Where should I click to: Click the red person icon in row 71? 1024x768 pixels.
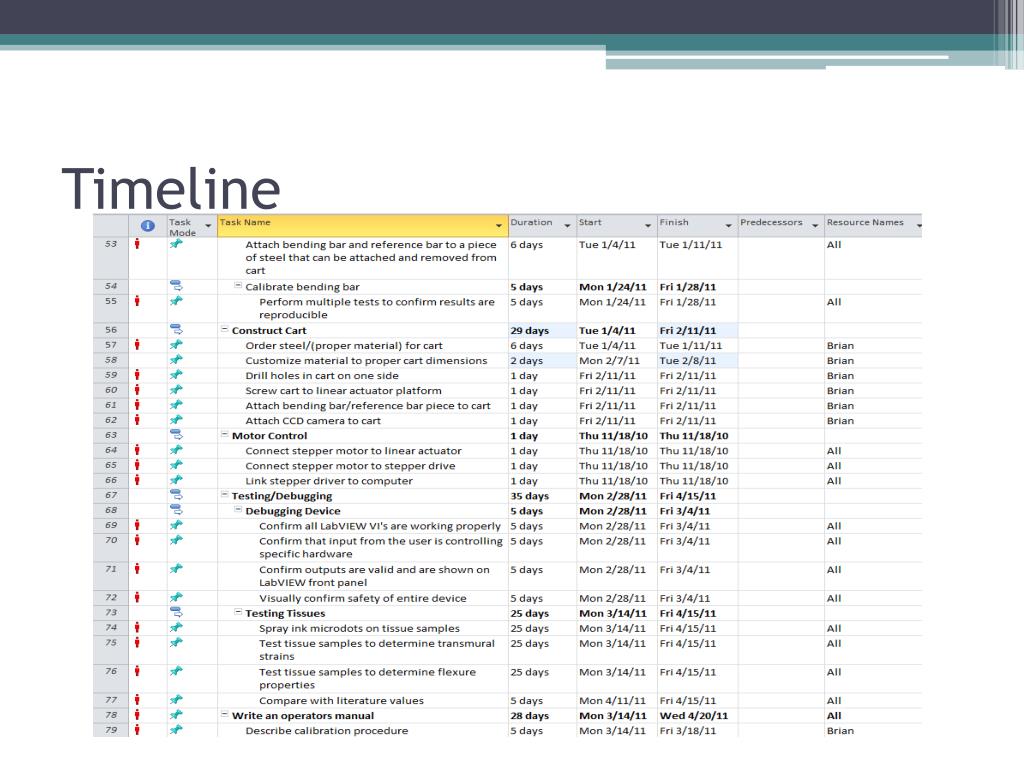[x=137, y=568]
